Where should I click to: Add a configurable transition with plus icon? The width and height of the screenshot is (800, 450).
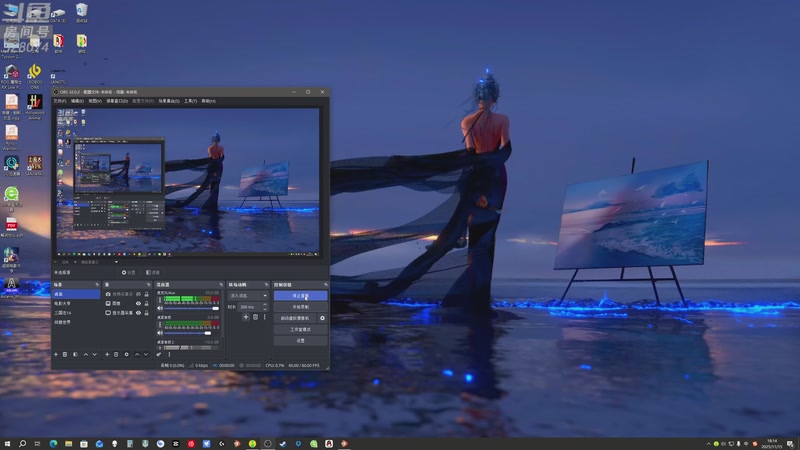click(246, 317)
